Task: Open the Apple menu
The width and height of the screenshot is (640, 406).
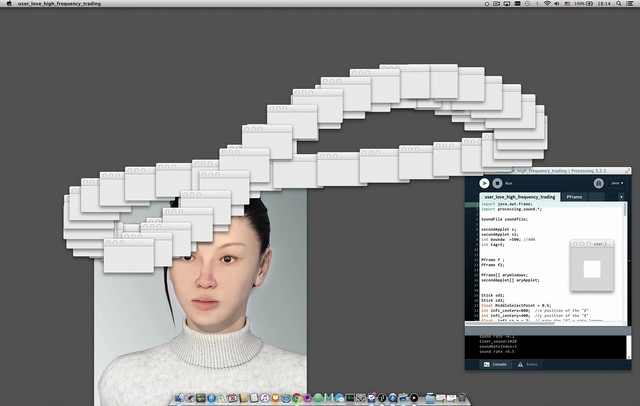Action: [x=8, y=4]
